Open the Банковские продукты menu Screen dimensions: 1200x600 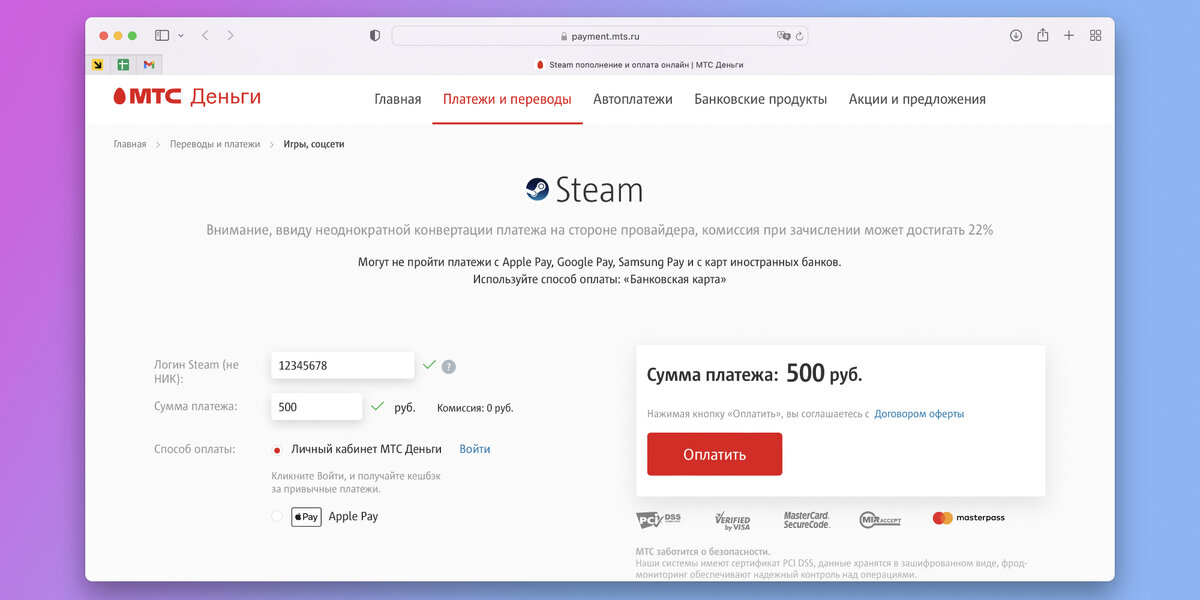(760, 100)
